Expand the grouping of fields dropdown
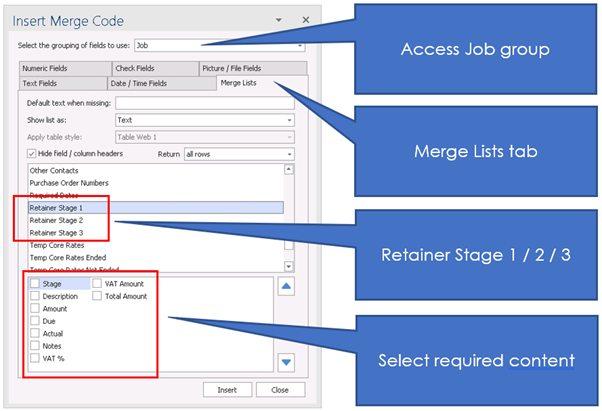This screenshot has width=602, height=411. click(300, 45)
